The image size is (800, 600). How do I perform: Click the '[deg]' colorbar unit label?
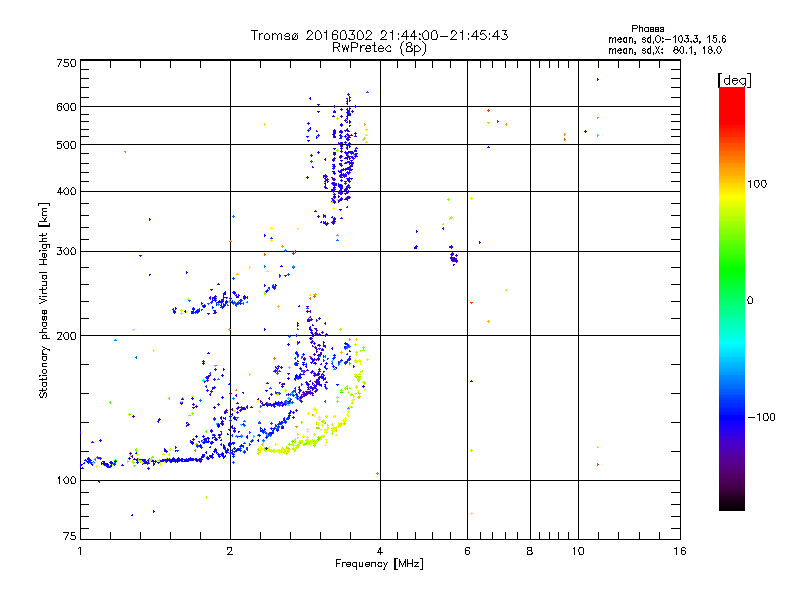tap(734, 80)
